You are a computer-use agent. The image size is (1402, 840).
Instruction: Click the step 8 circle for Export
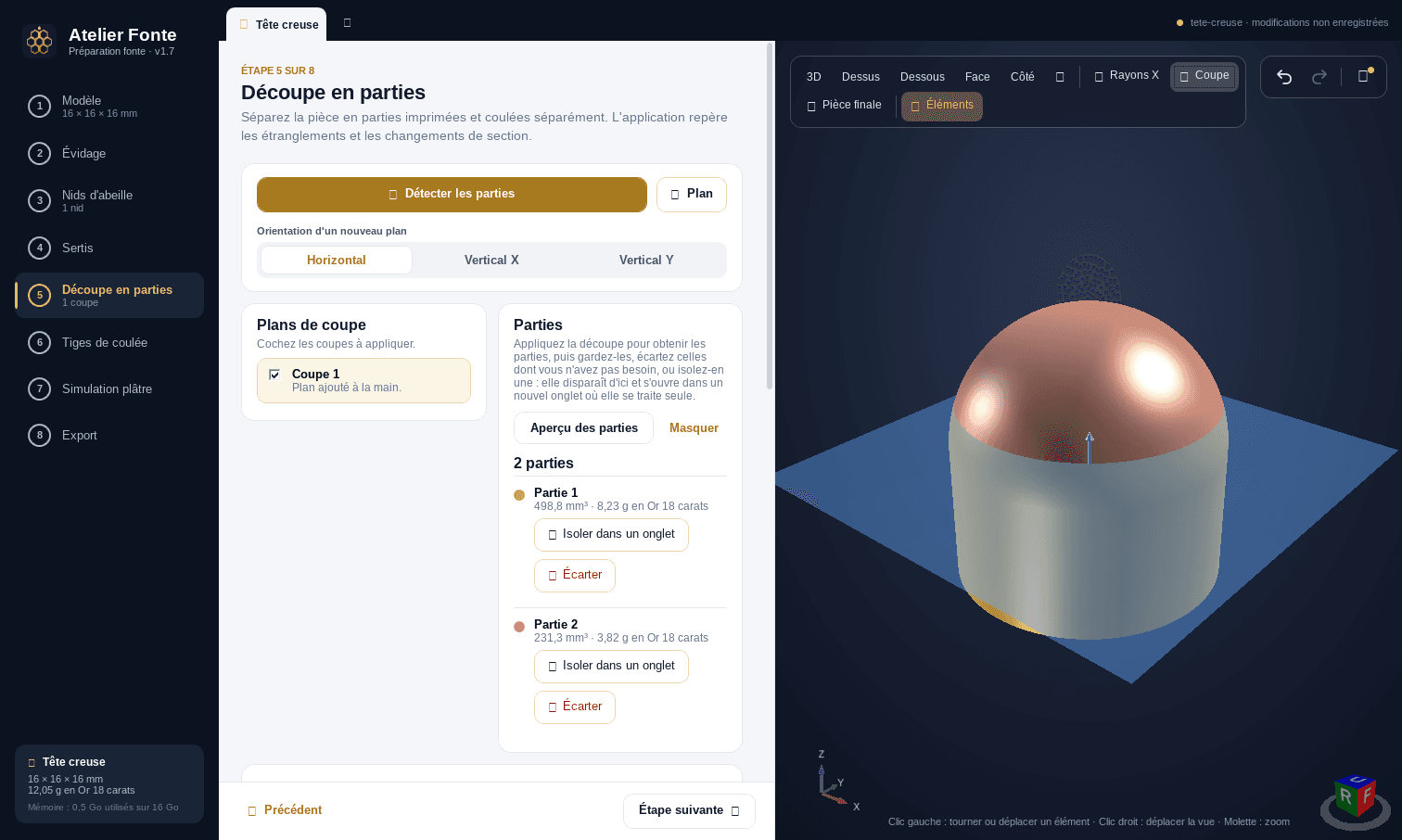click(39, 435)
